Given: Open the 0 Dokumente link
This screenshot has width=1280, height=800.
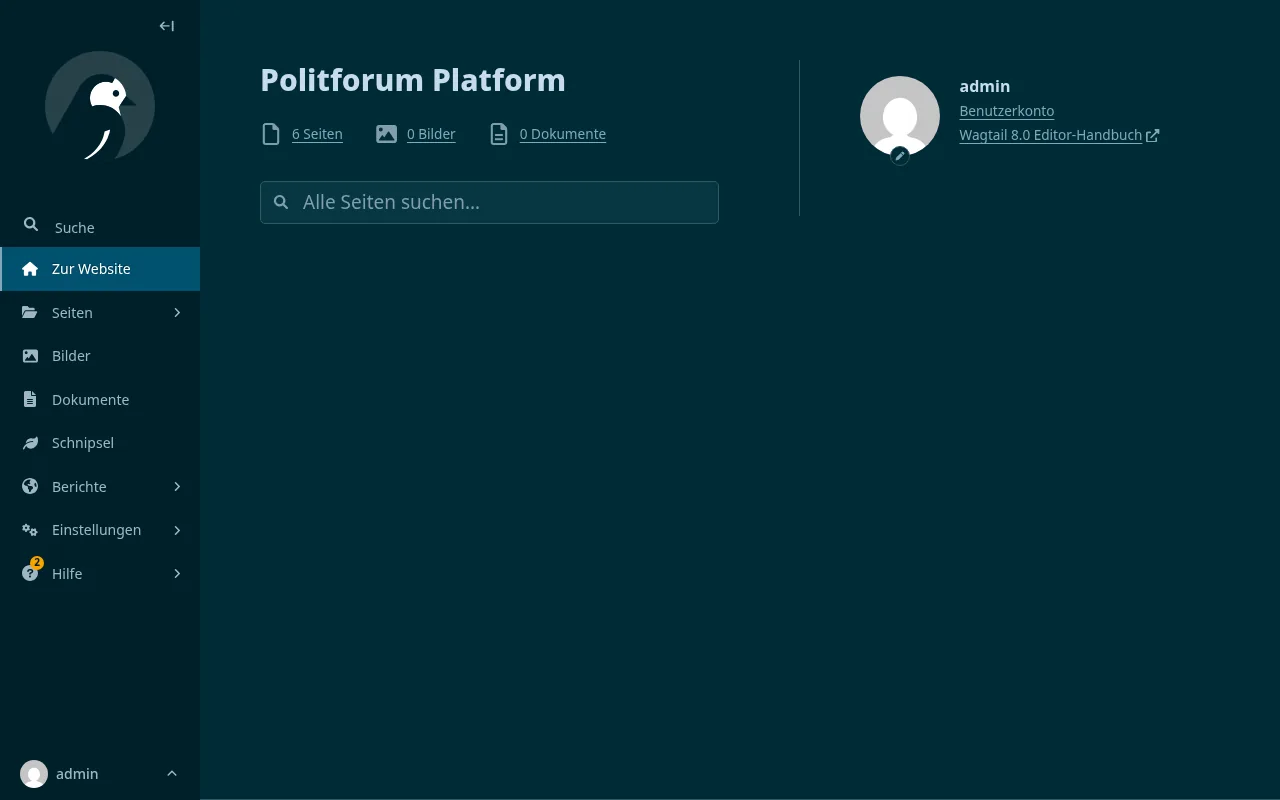Looking at the screenshot, I should click(563, 134).
